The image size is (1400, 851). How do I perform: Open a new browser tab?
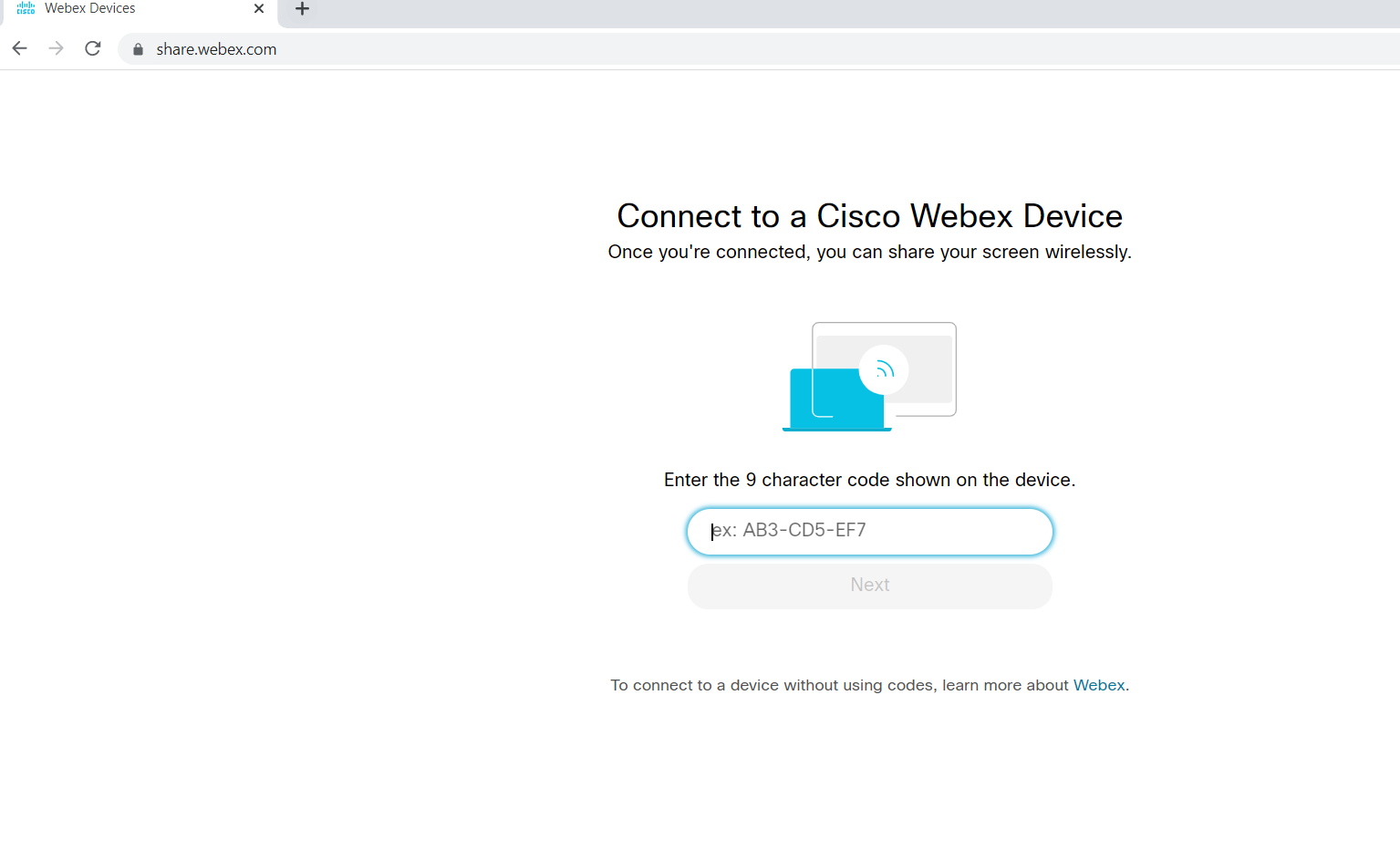tap(302, 9)
